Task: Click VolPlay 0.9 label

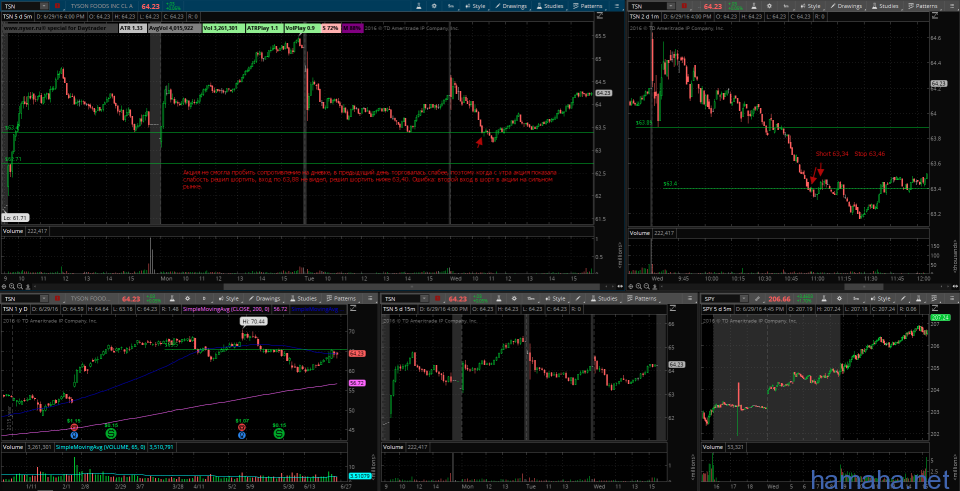Action: pyautogui.click(x=302, y=28)
